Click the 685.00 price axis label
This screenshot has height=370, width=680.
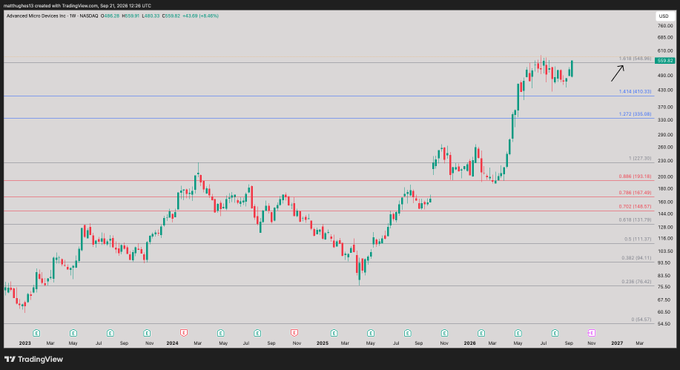click(x=665, y=38)
